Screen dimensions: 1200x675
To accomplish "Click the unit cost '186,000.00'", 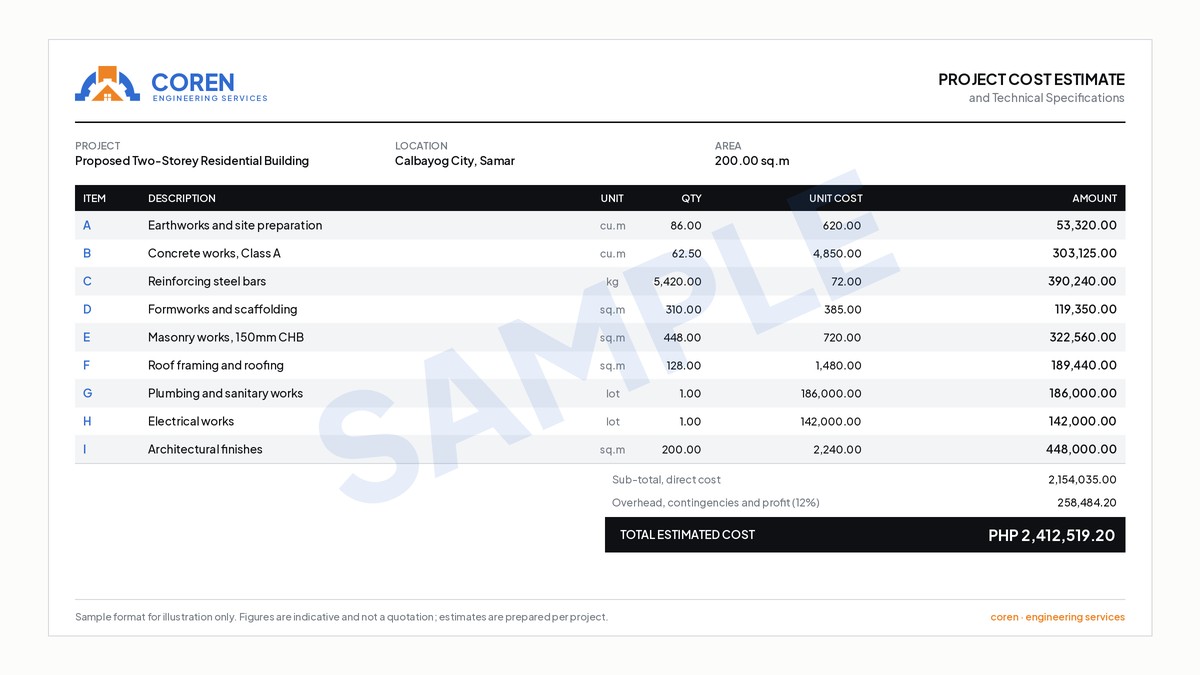I will [831, 394].
